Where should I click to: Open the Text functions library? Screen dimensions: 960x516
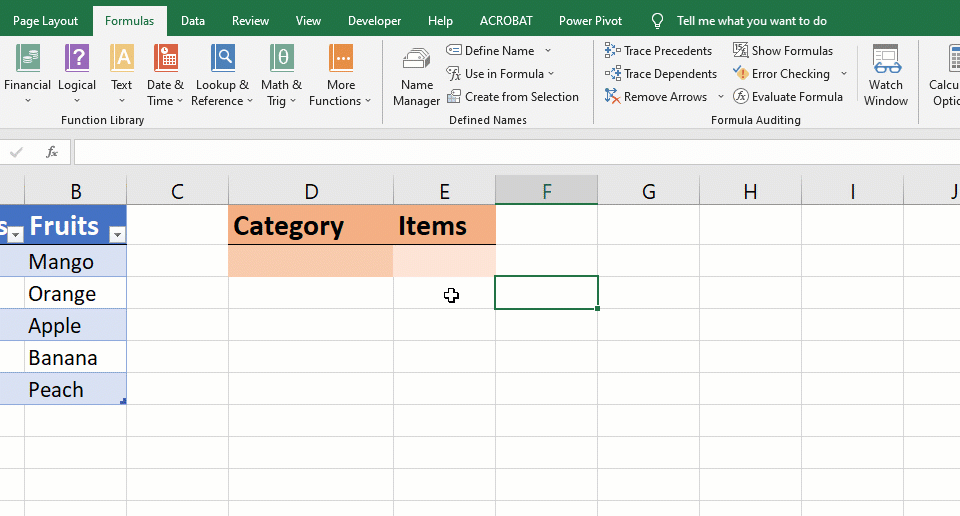[121, 75]
